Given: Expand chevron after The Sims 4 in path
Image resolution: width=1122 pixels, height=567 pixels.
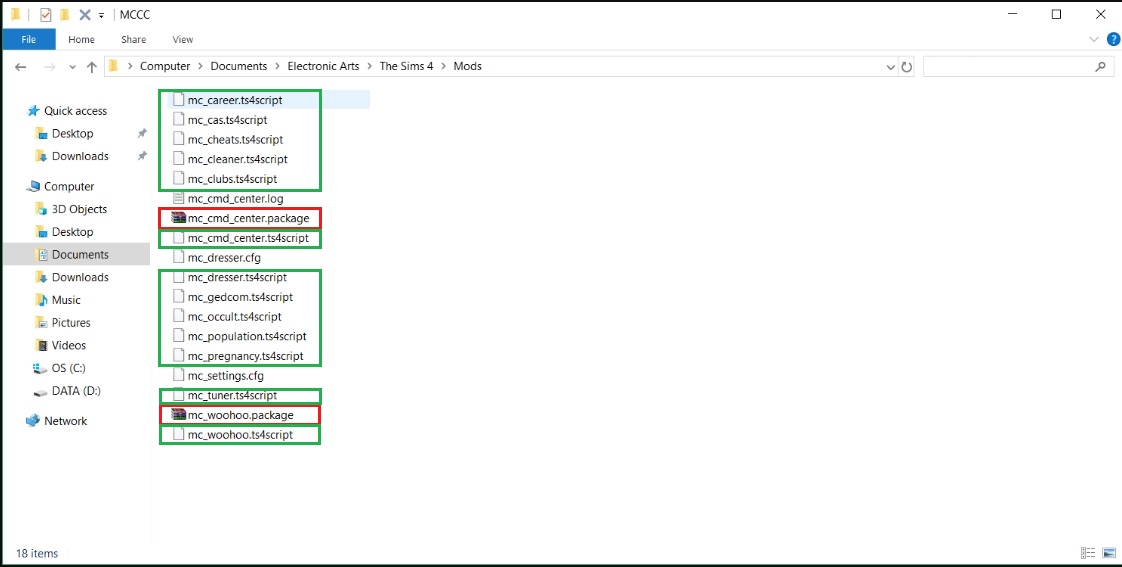Looking at the screenshot, I should 444,66.
